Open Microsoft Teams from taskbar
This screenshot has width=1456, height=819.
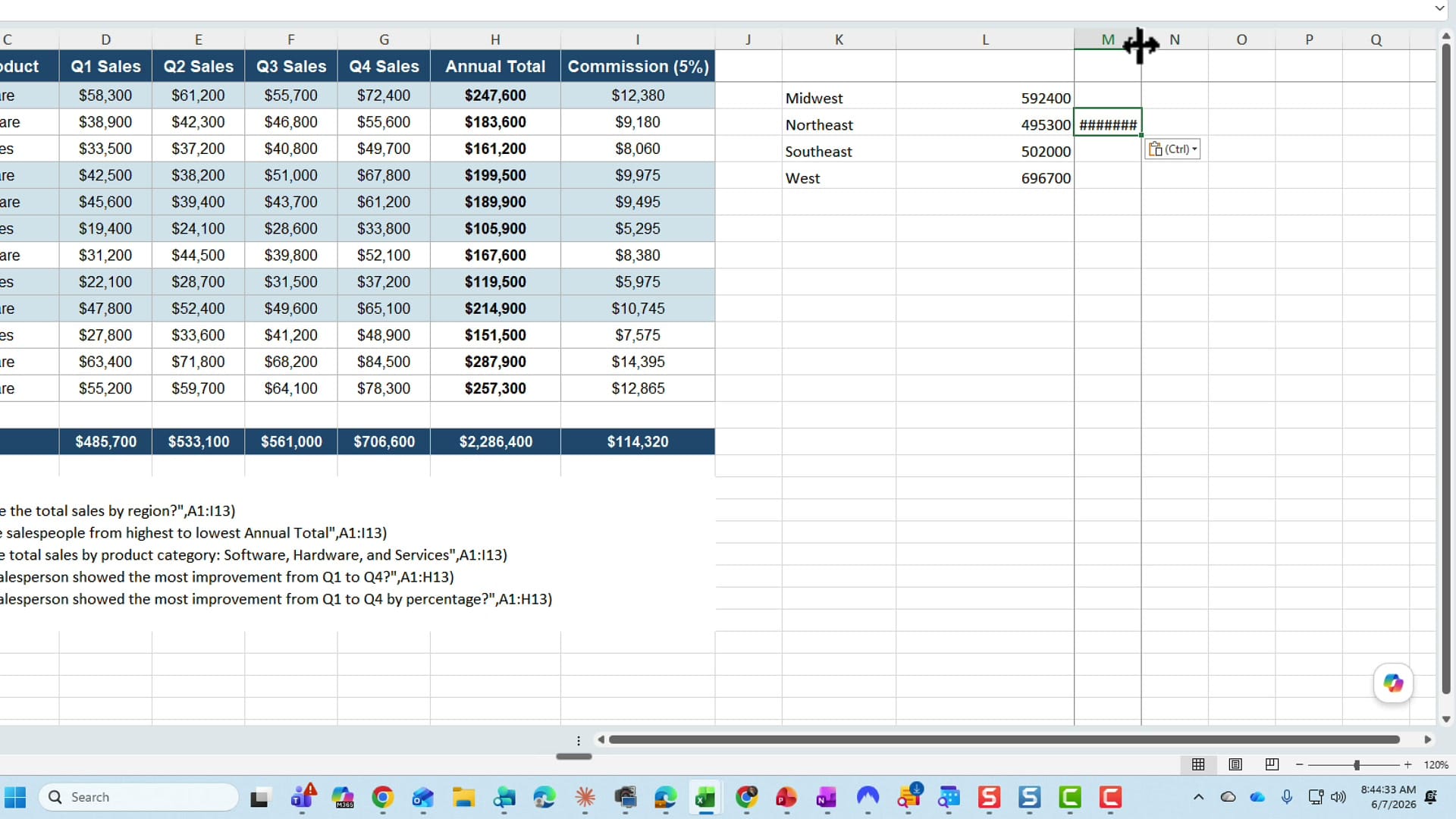tap(303, 797)
